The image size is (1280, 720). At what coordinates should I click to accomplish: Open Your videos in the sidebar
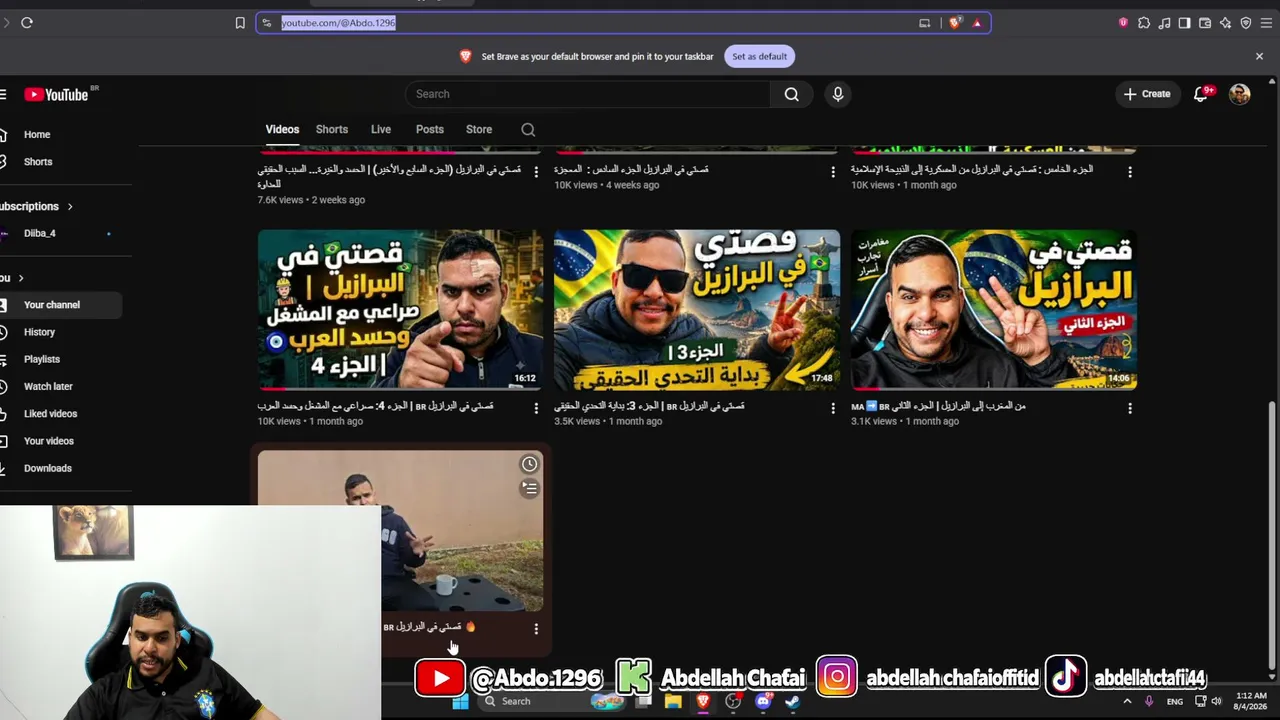coord(61,441)
